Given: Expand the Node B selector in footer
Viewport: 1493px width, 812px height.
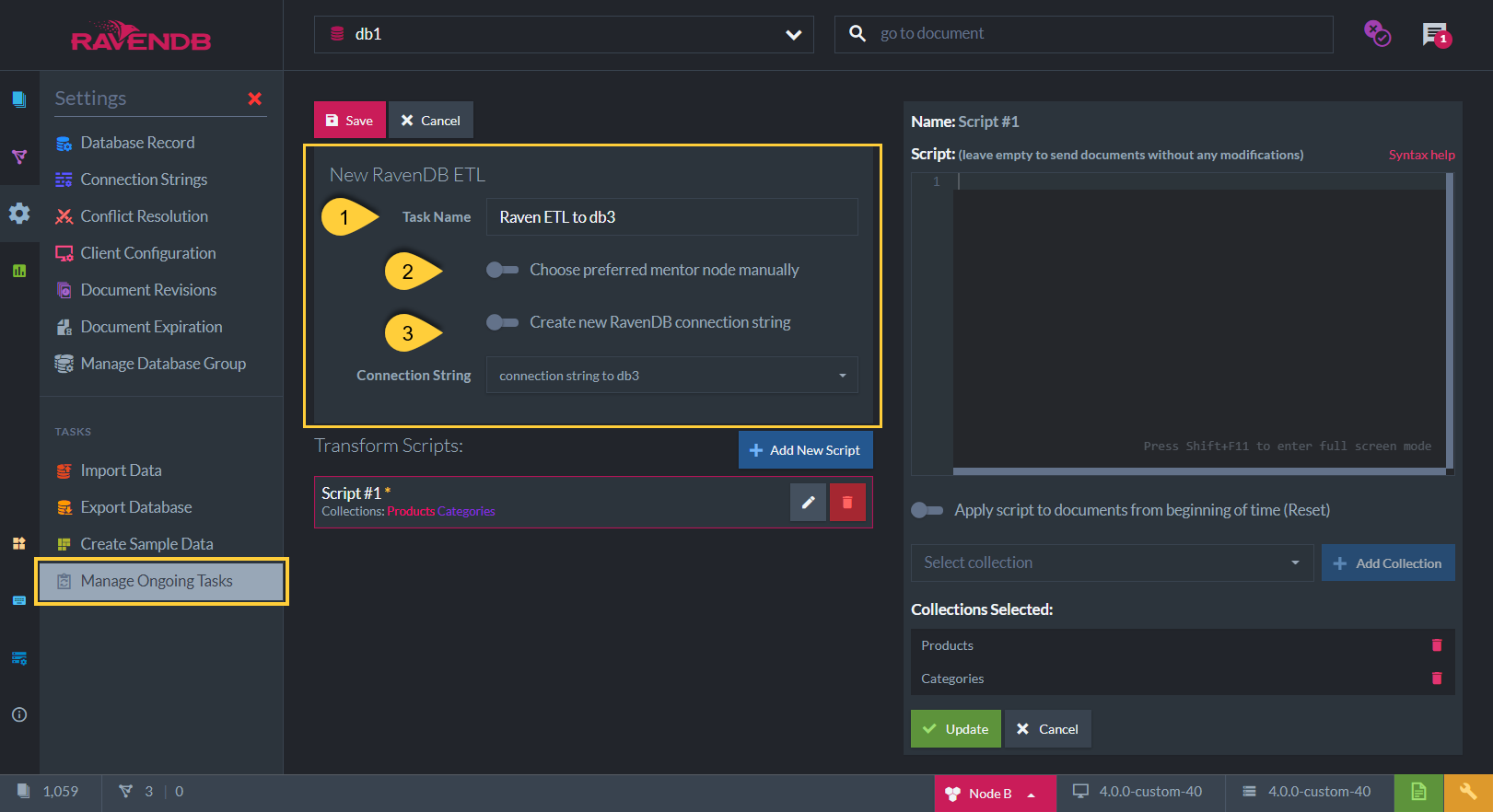Looking at the screenshot, I should tap(996, 794).
